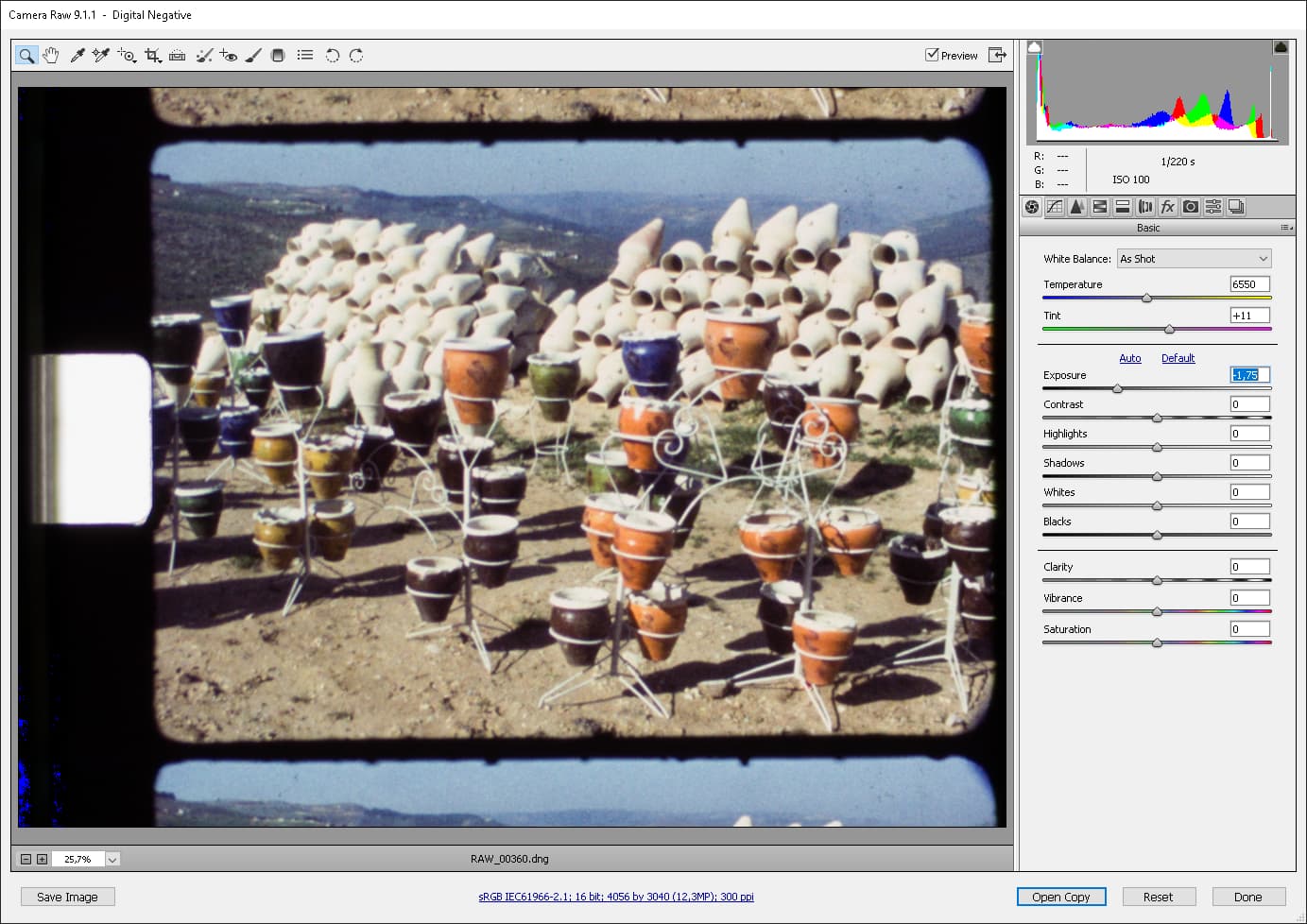Click the Contrast slider handle

point(1157,418)
